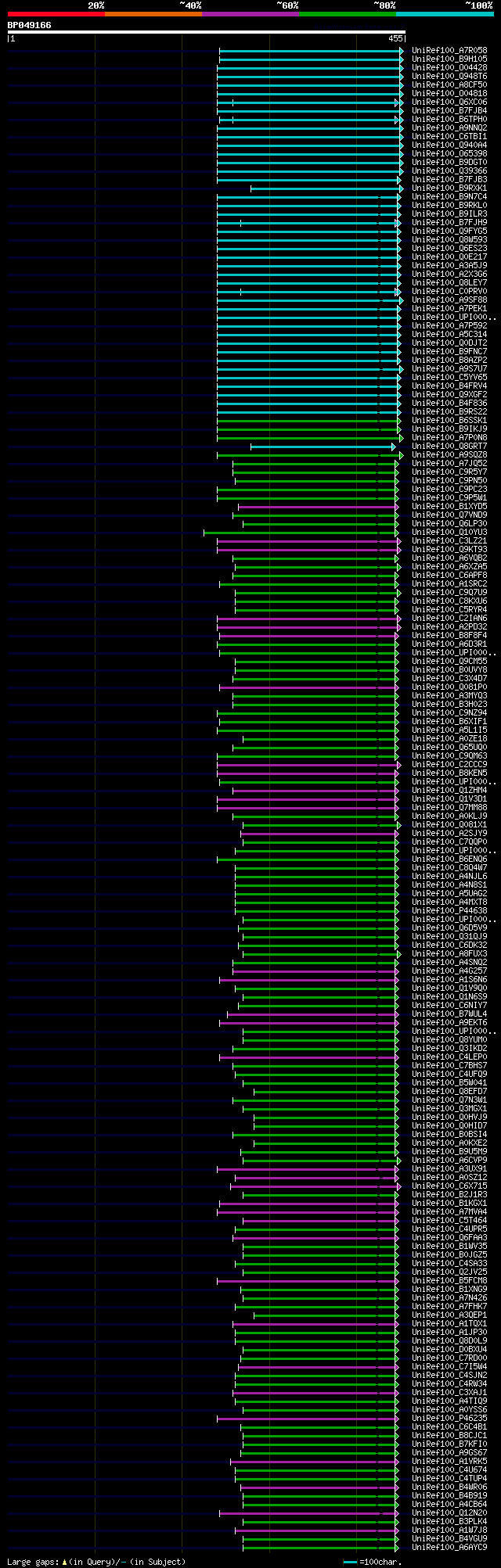Open hit UniRef100_B9H105
The width and height of the screenshot is (501, 1568).
click(449, 59)
